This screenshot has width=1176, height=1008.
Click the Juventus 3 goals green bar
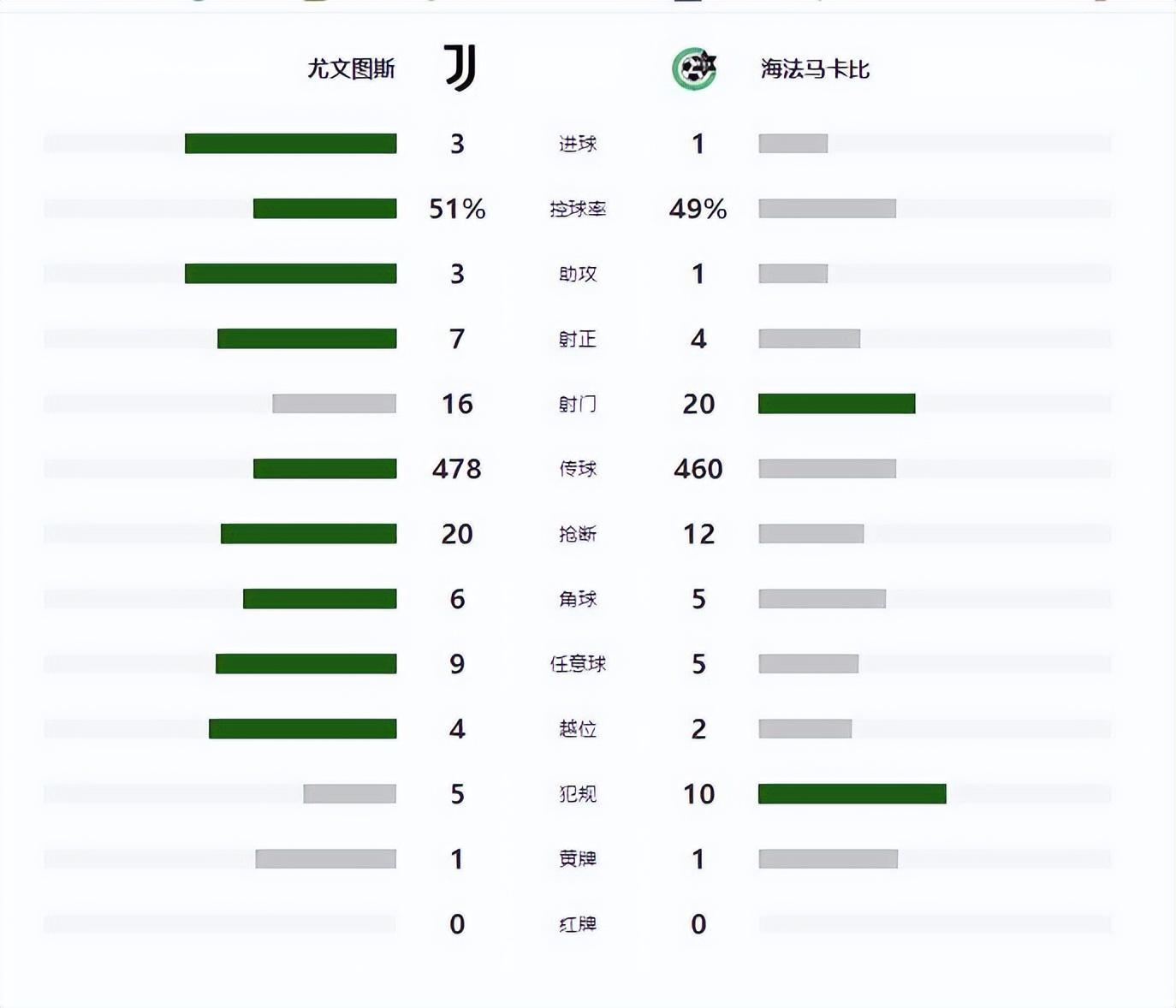(291, 144)
